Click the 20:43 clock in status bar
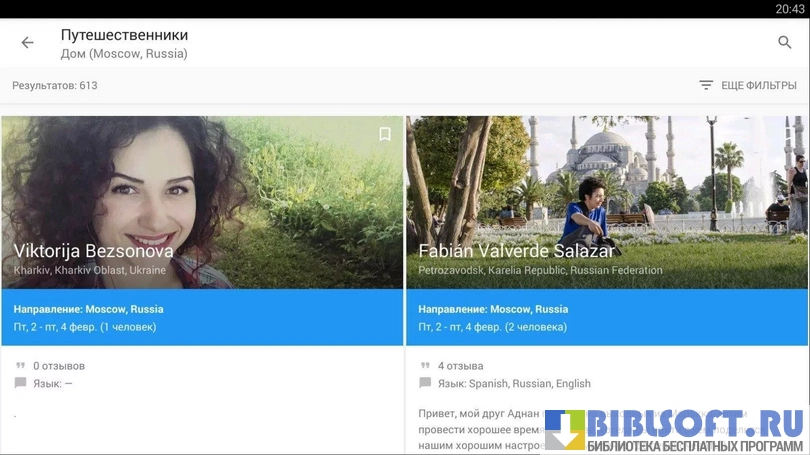This screenshot has width=810, height=455. tap(789, 9)
